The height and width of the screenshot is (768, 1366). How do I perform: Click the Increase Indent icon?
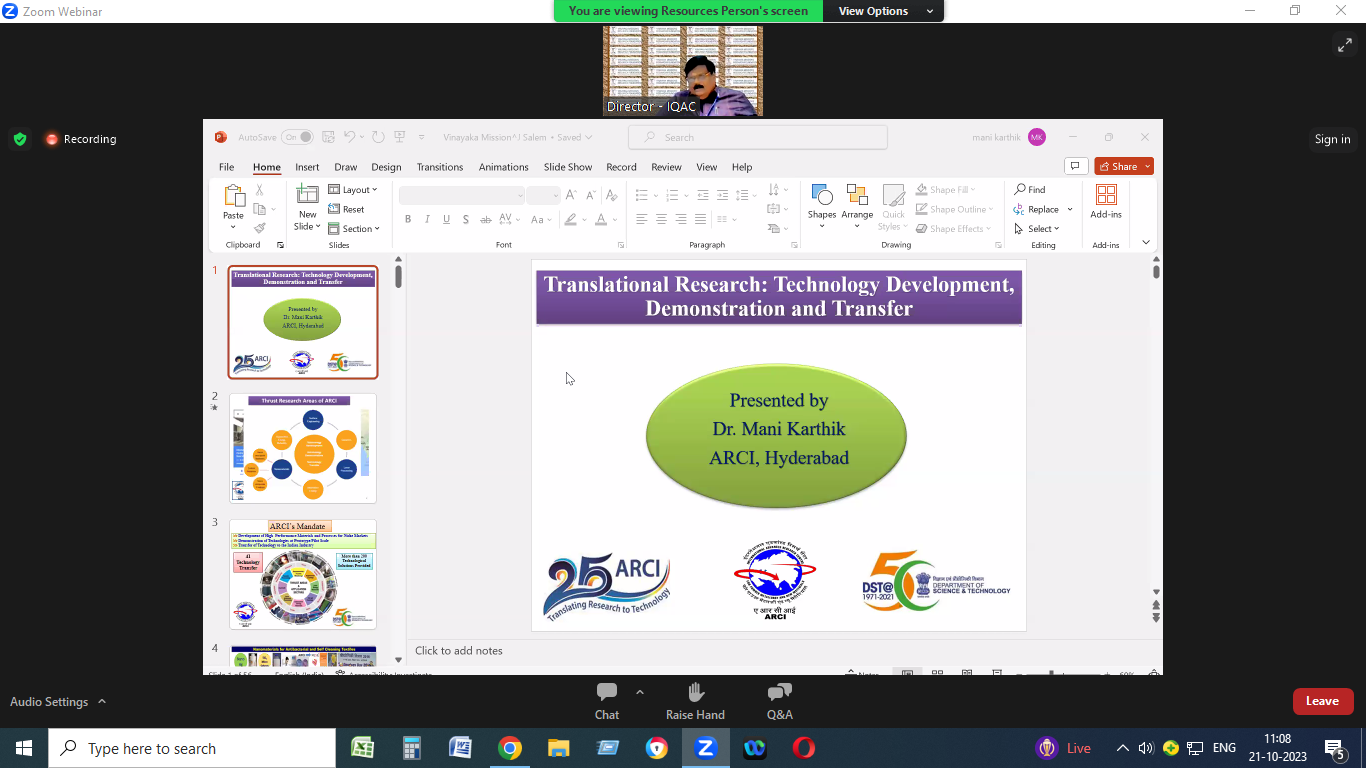[722, 194]
